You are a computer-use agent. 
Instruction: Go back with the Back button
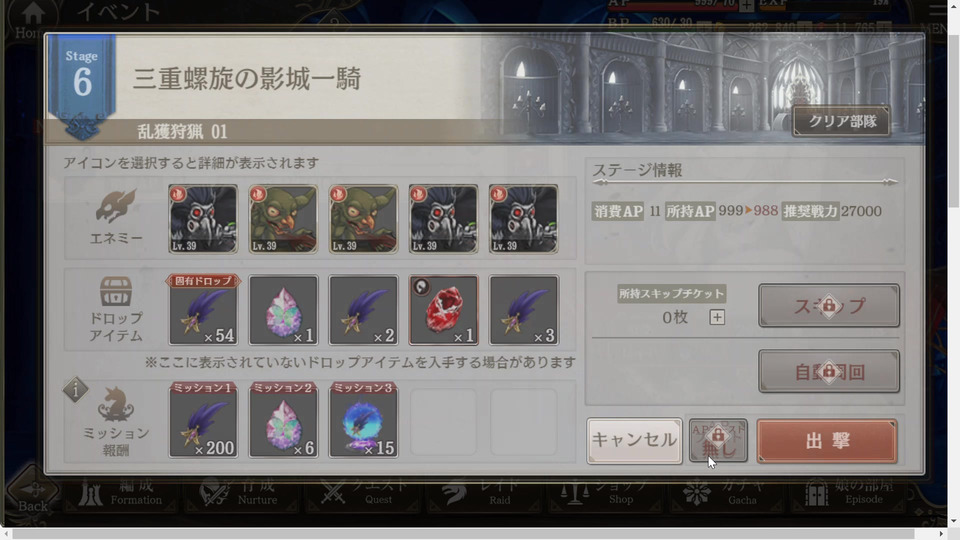(32, 493)
